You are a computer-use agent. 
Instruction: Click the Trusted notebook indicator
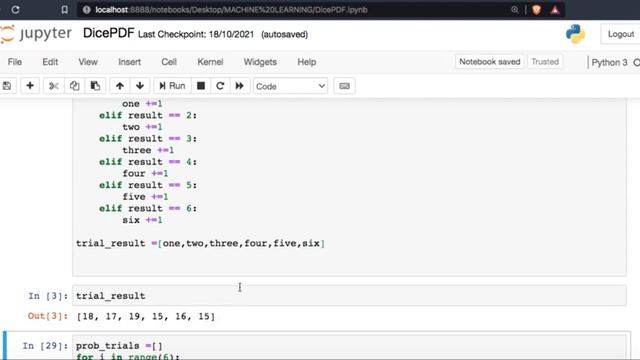(545, 62)
